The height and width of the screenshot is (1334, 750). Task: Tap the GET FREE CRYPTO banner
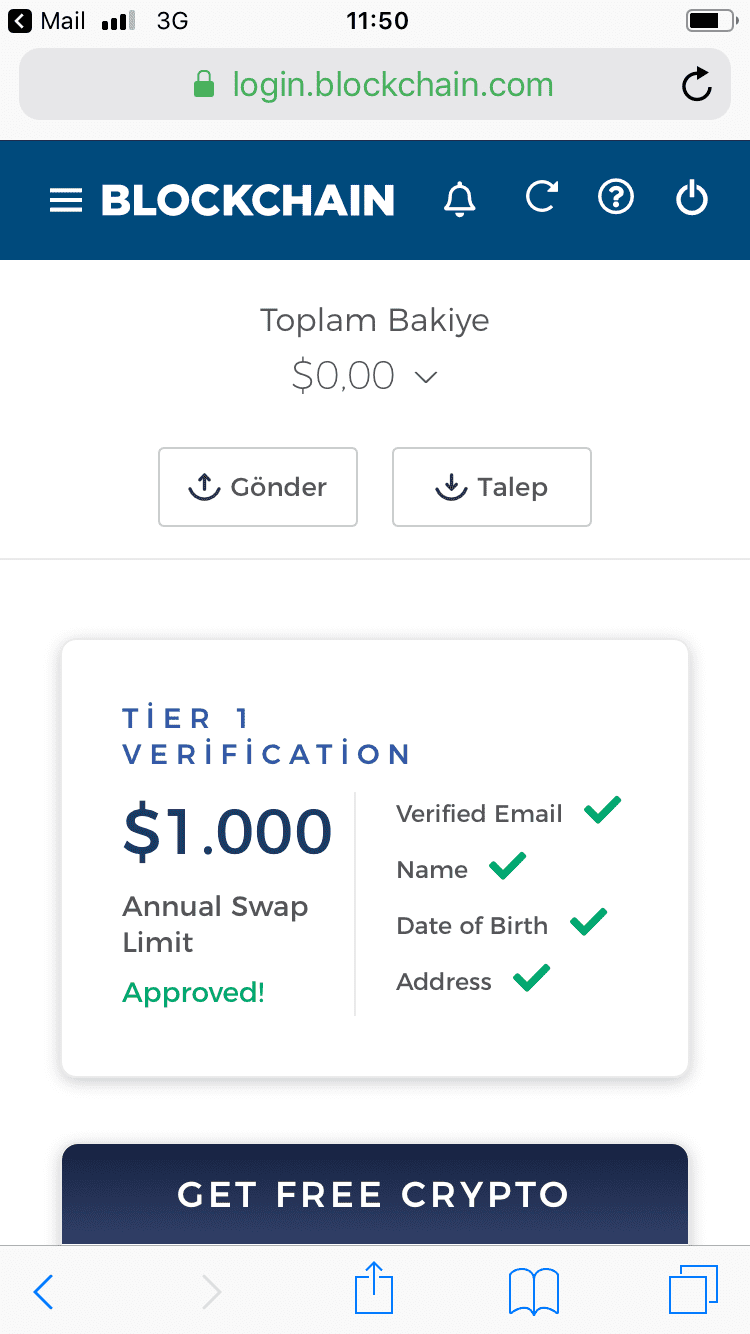point(375,1194)
